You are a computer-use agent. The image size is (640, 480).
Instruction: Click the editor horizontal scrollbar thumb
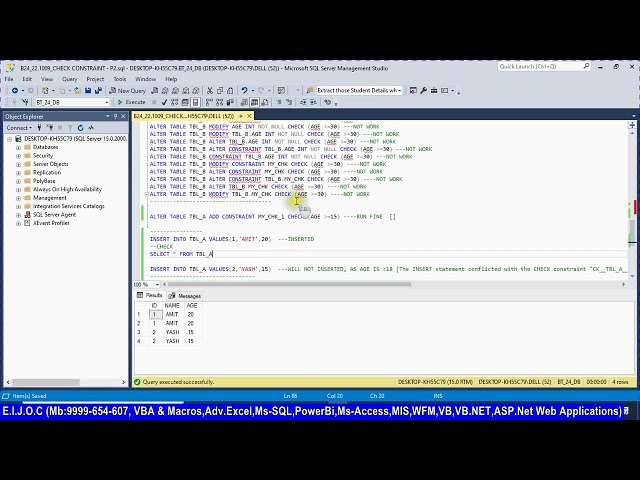click(x=289, y=284)
